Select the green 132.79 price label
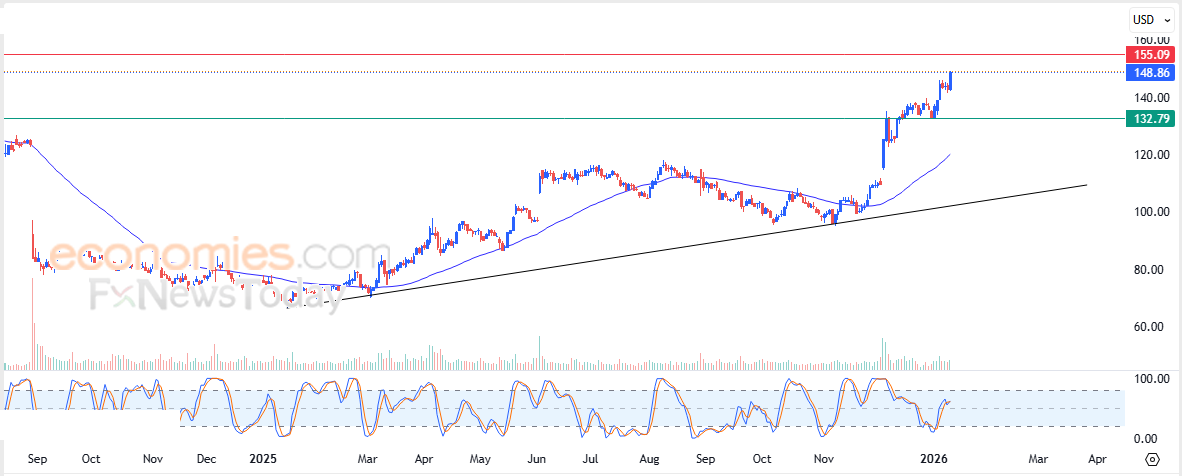 [1149, 118]
